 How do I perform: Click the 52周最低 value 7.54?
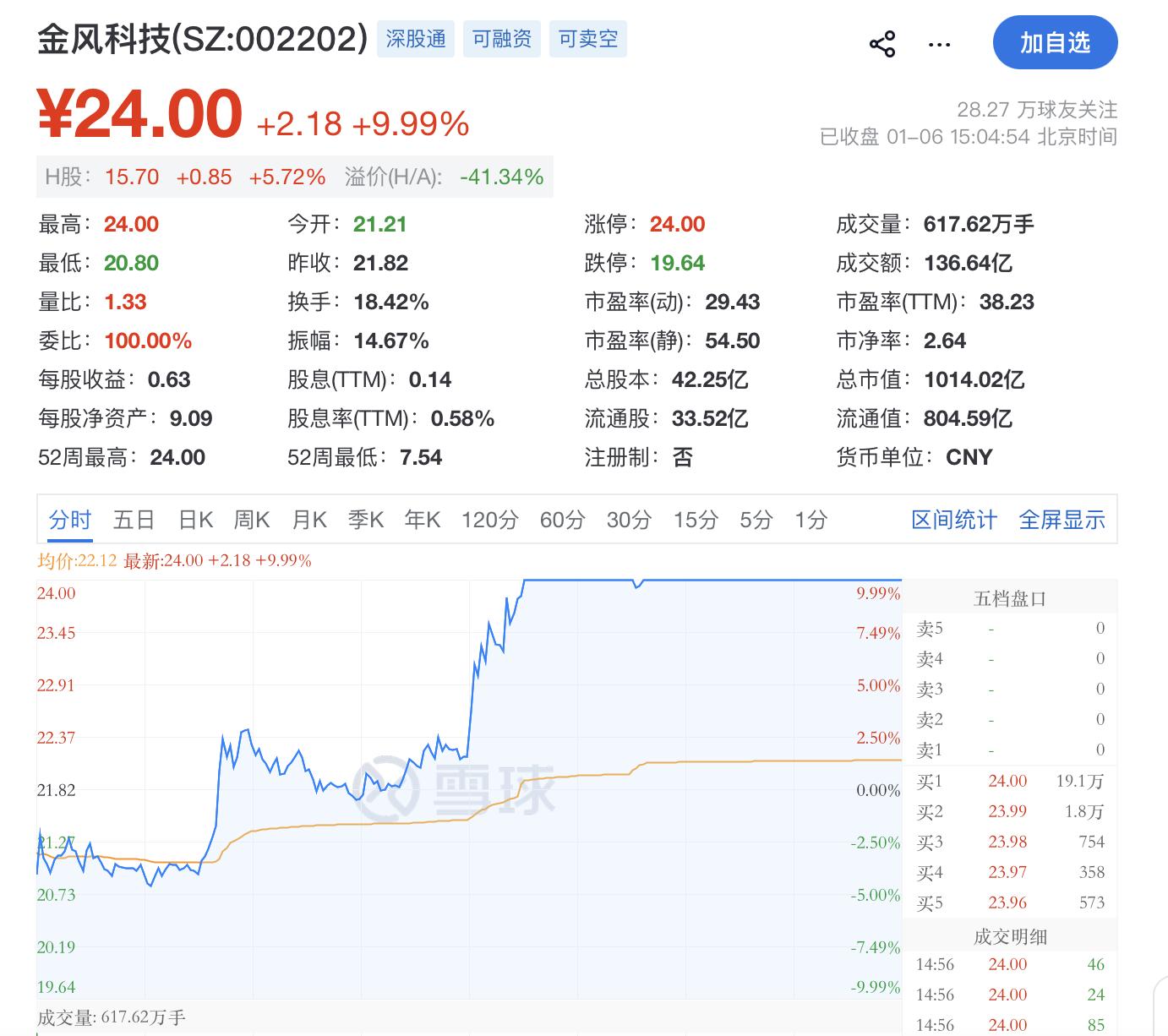[x=421, y=457]
